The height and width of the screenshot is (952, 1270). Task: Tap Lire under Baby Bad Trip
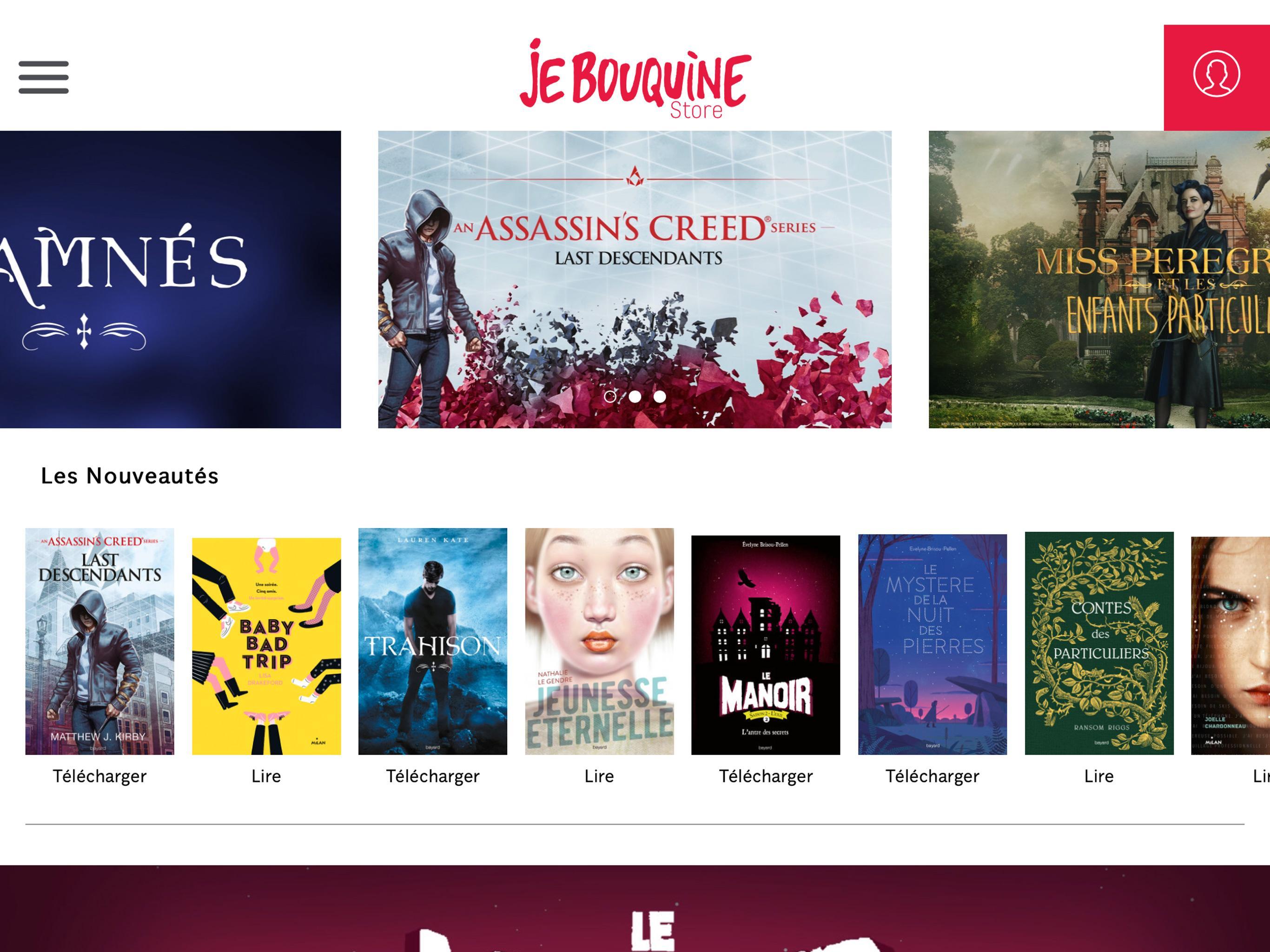(266, 776)
